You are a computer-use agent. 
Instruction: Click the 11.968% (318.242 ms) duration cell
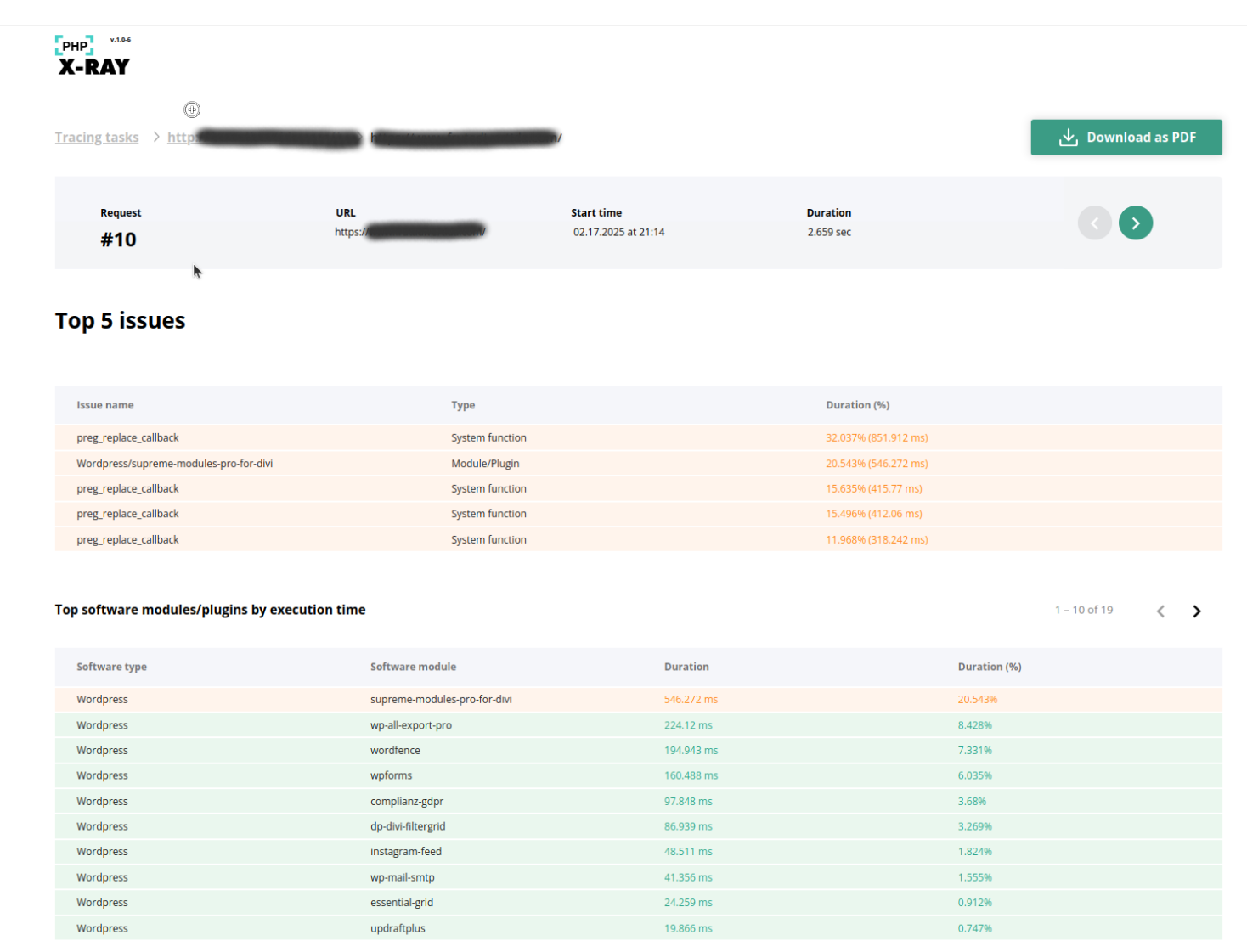877,540
